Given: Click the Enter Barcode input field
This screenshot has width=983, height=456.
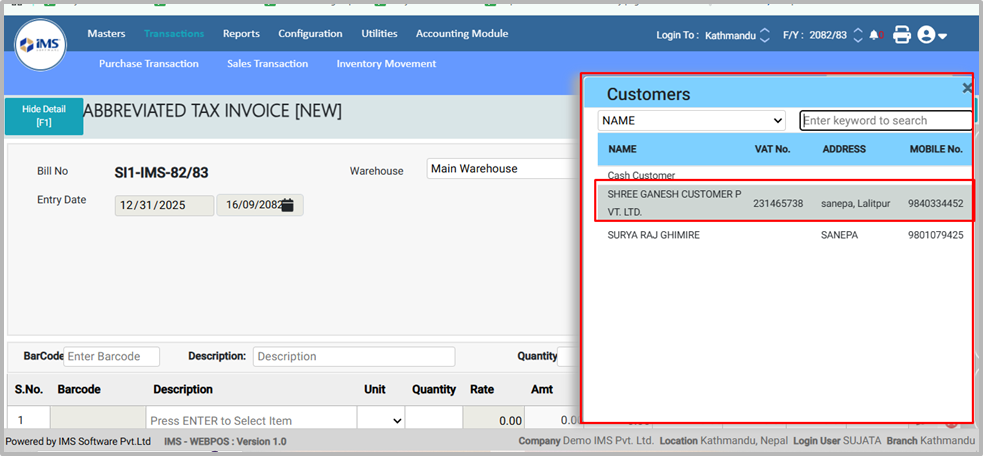Looking at the screenshot, I should 111,357.
